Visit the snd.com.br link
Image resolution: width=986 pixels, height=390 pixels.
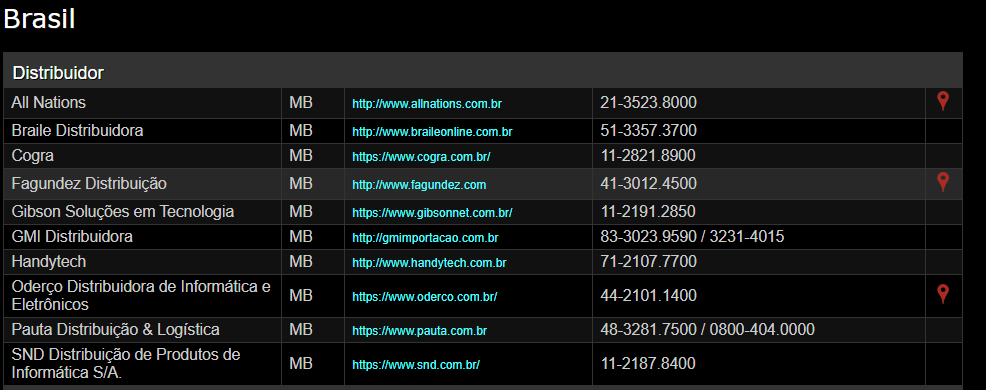pyautogui.click(x=416, y=365)
